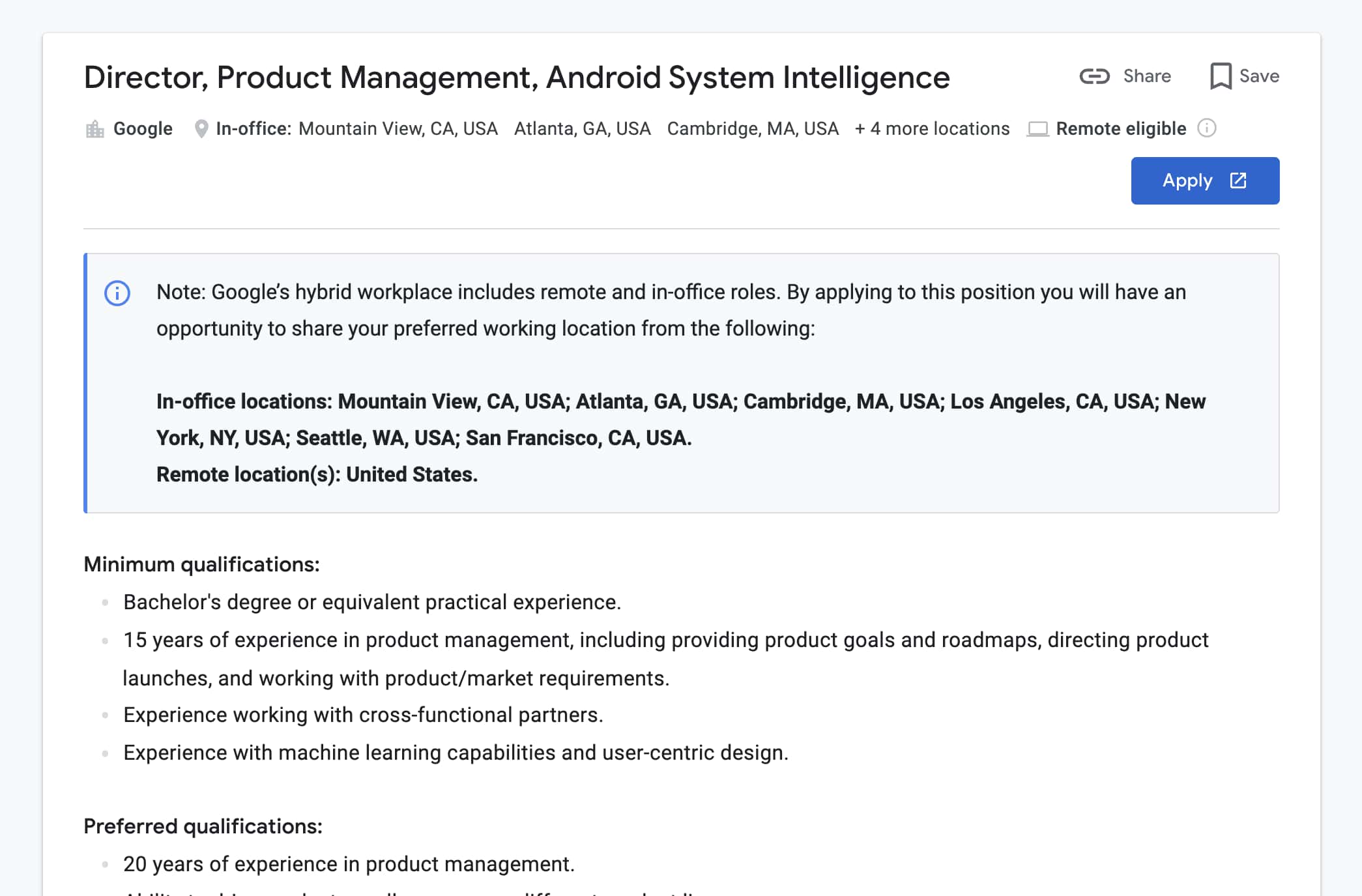Click the Share chain-link icon
Image resolution: width=1362 pixels, height=896 pixels.
1094,76
